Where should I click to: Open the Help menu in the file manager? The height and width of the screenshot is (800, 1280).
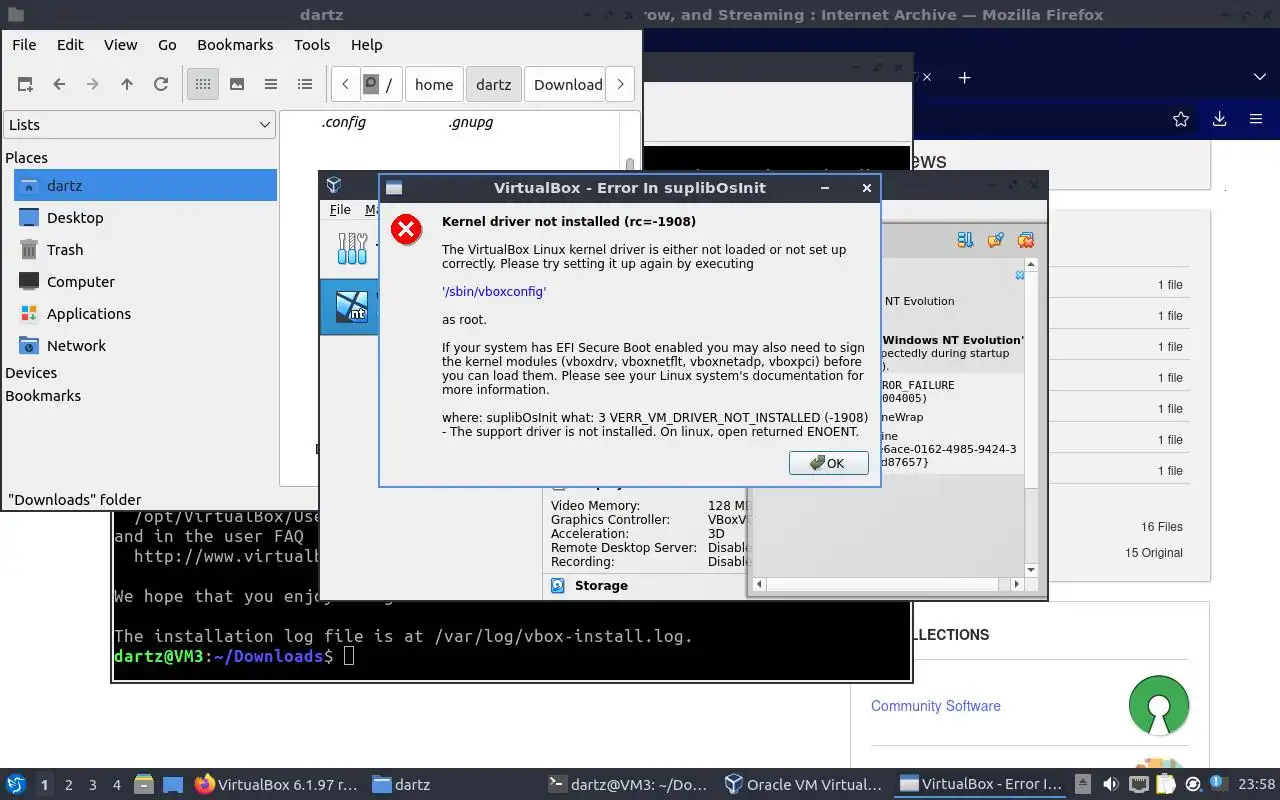point(366,45)
